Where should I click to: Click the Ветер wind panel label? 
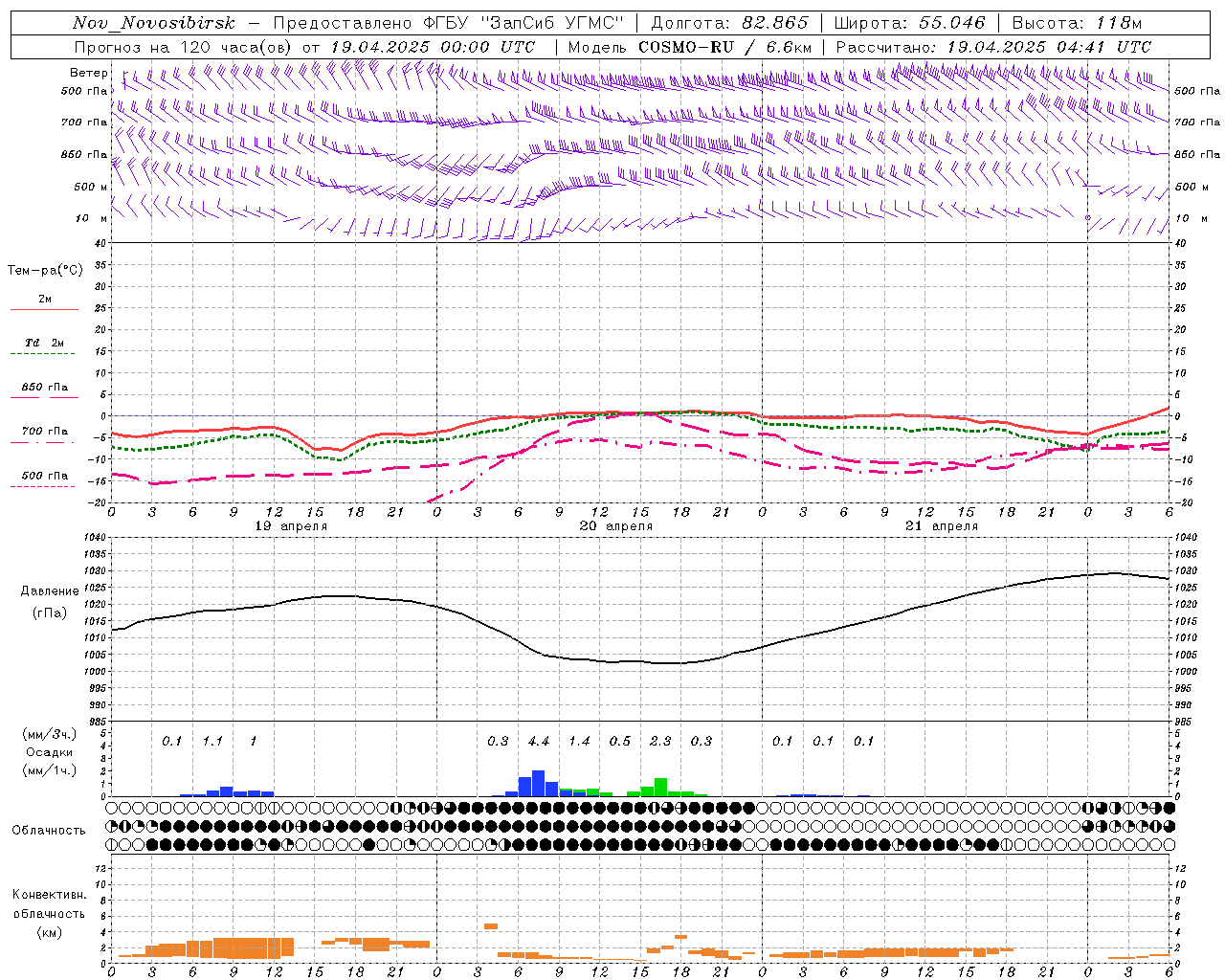88,73
